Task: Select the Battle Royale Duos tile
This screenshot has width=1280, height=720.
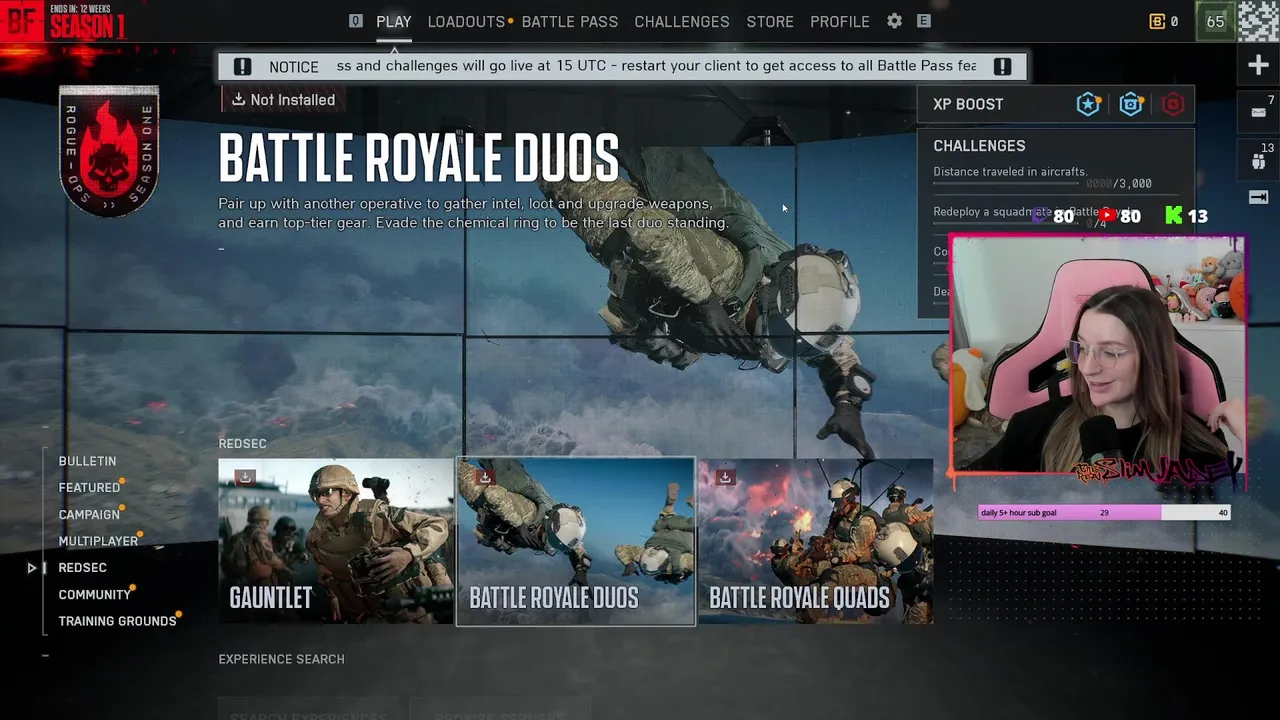Action: click(576, 541)
